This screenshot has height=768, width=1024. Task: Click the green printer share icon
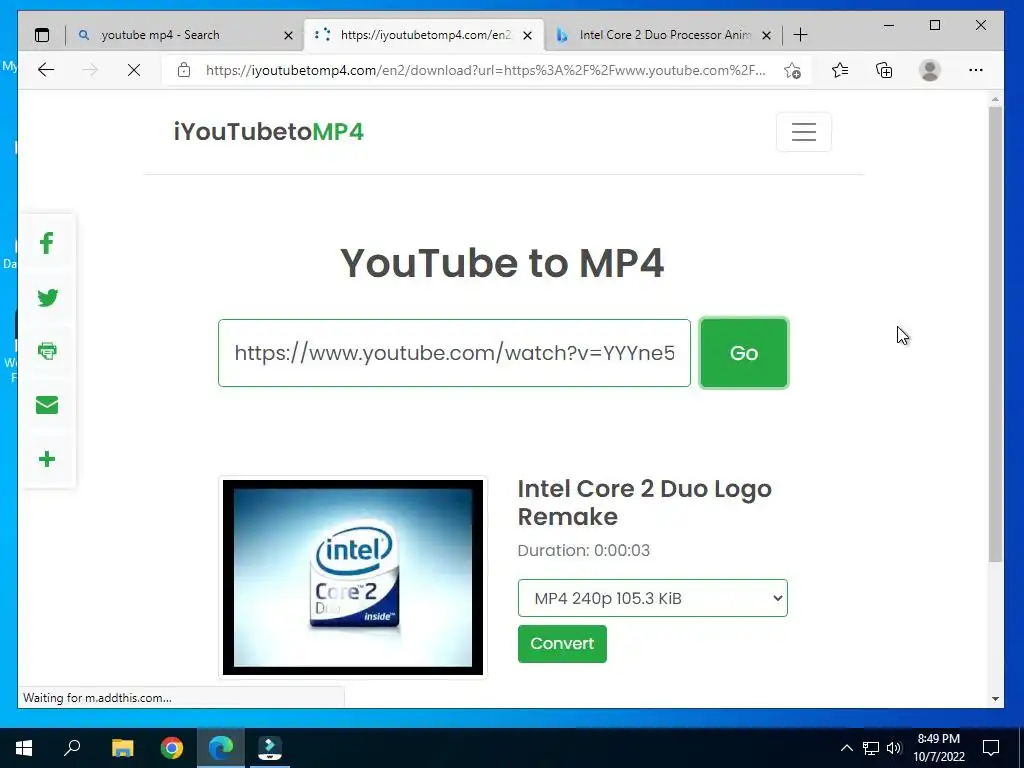click(46, 351)
